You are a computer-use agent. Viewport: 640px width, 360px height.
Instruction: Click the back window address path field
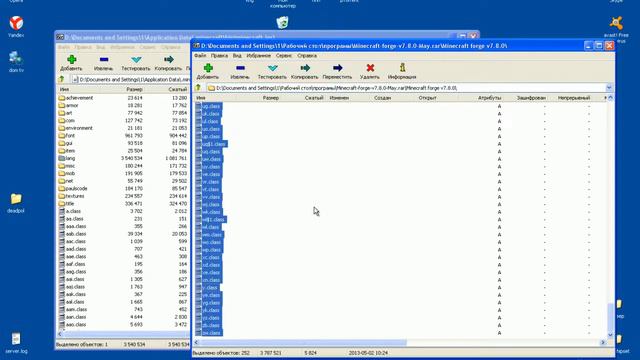coord(131,80)
